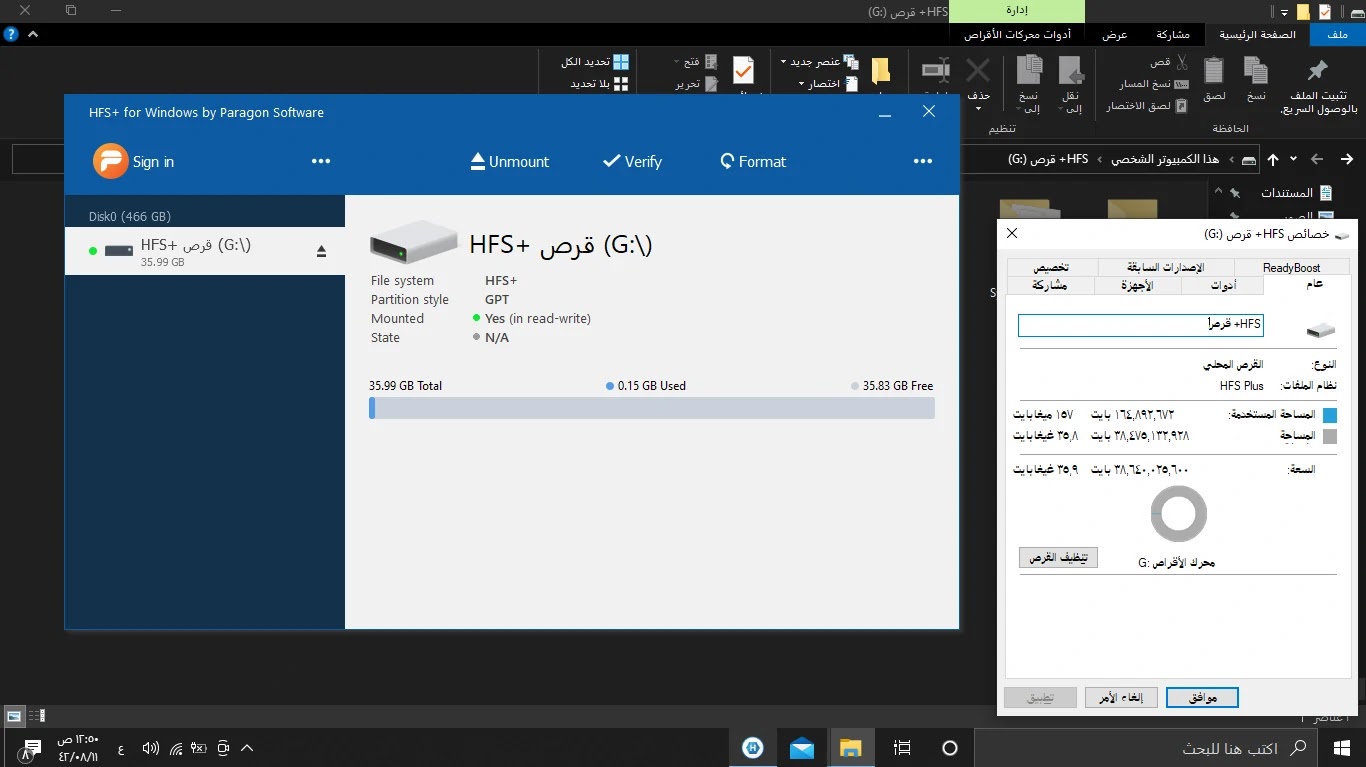Click the Rename icon in ribbon
Screen dimensions: 1366x767
pos(936,71)
